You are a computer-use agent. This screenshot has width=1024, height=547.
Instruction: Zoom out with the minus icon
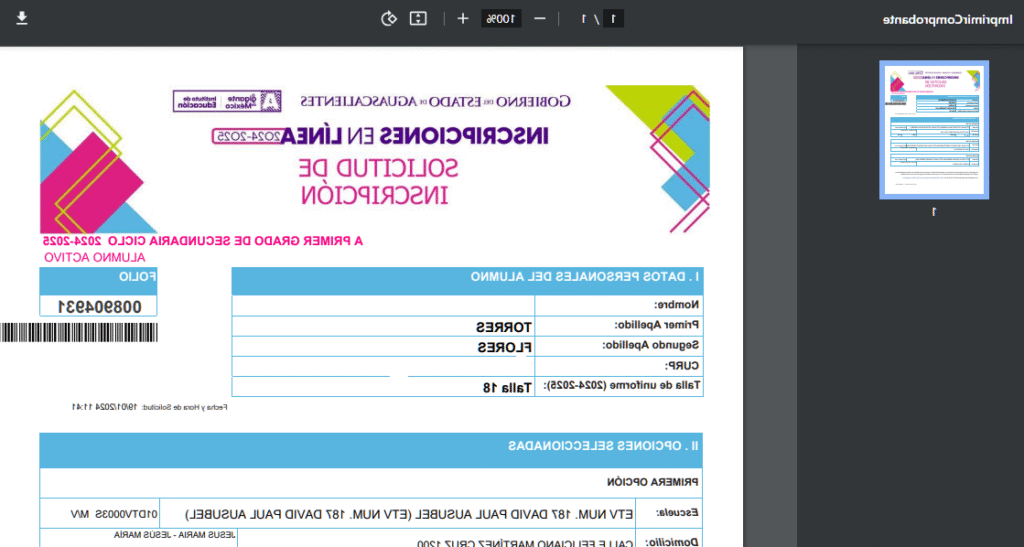(539, 19)
